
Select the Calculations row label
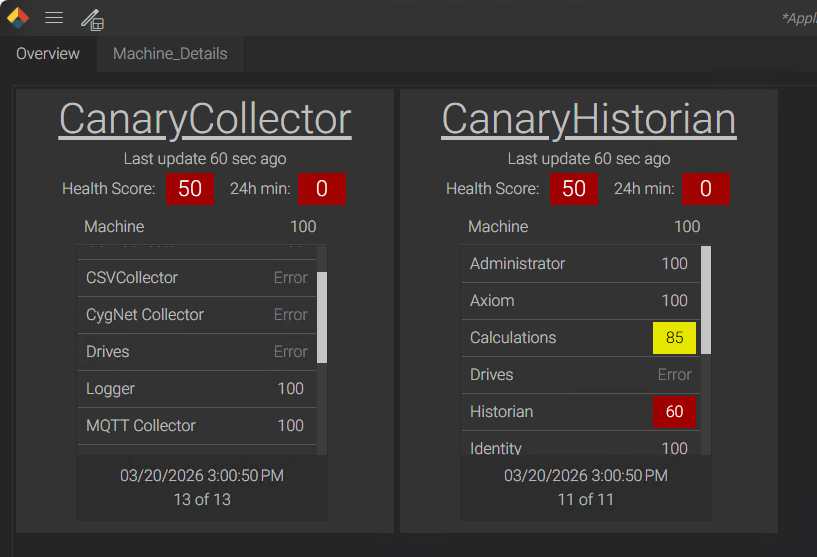point(513,338)
